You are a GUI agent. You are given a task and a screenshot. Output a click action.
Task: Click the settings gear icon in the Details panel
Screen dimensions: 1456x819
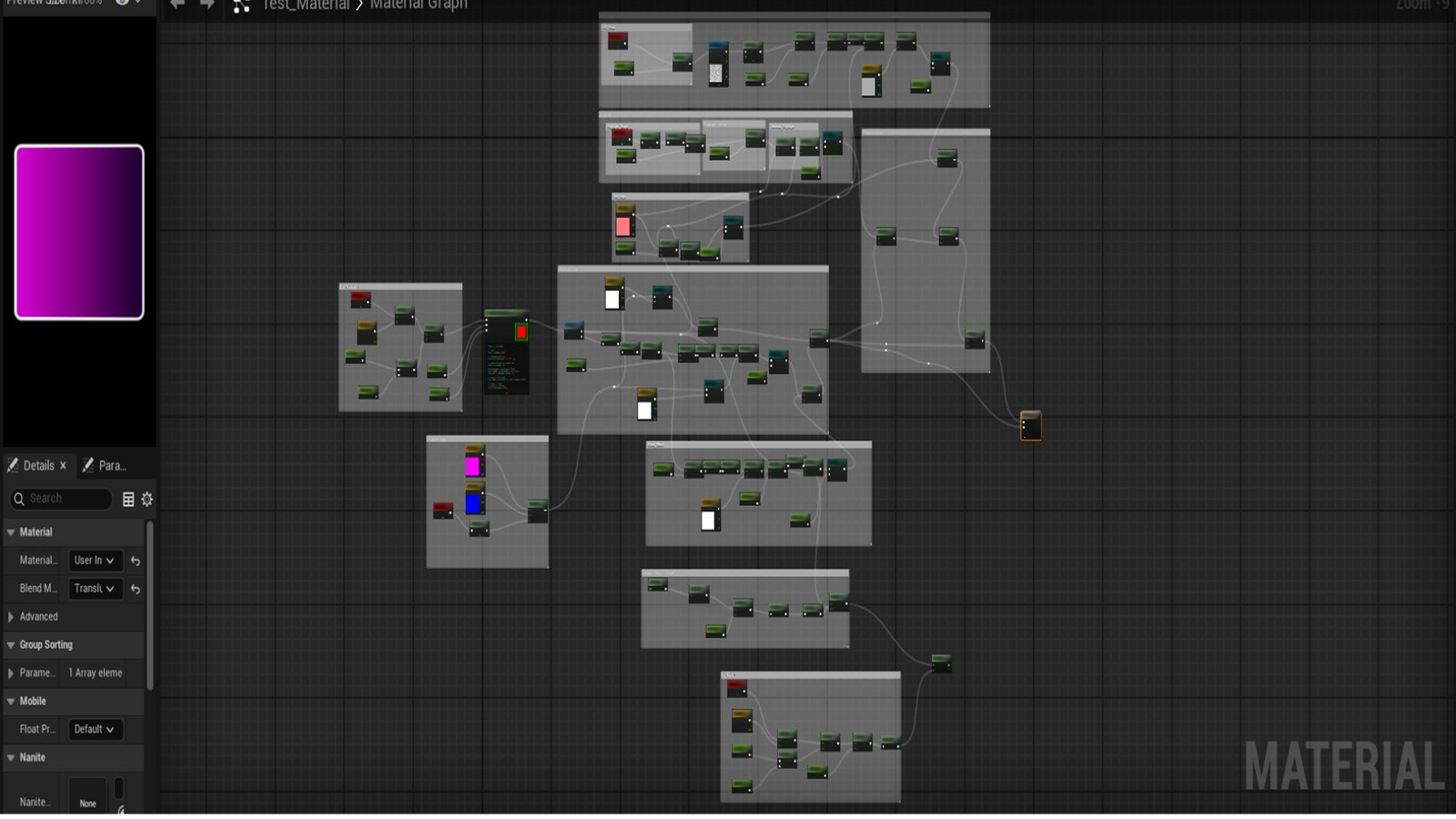pos(145,499)
